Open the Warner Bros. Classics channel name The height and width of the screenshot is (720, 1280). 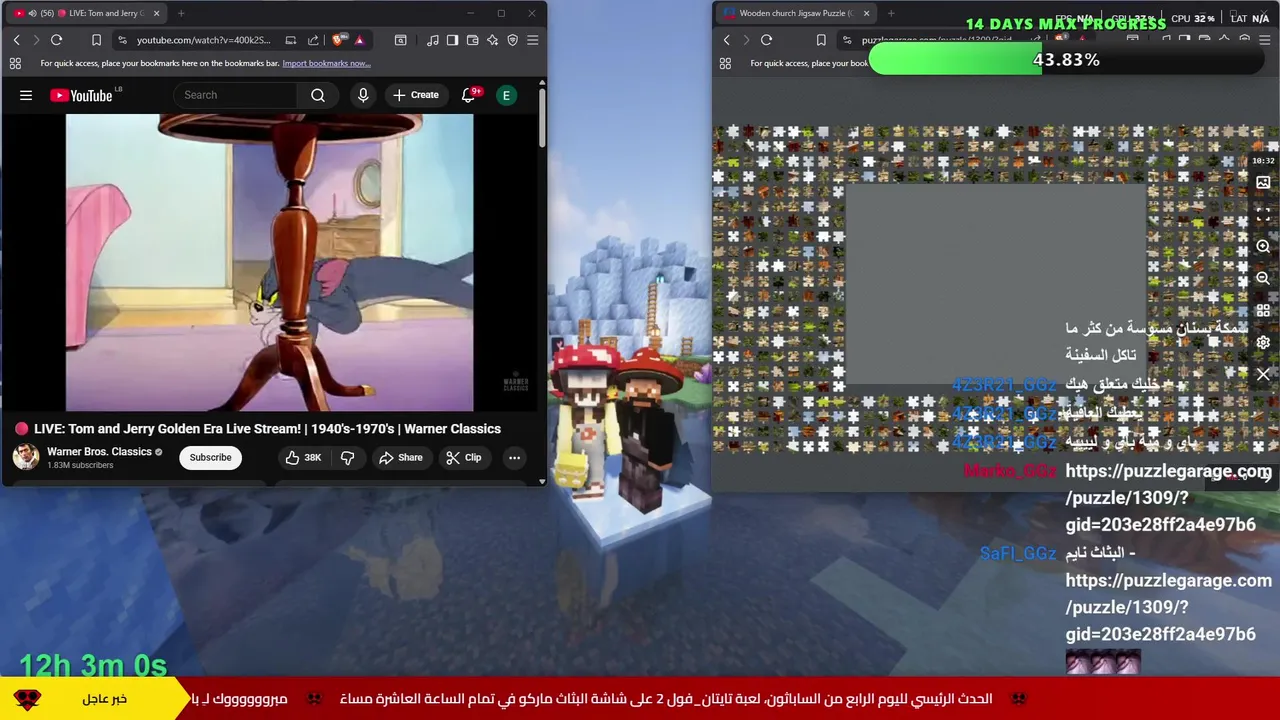[x=99, y=452]
